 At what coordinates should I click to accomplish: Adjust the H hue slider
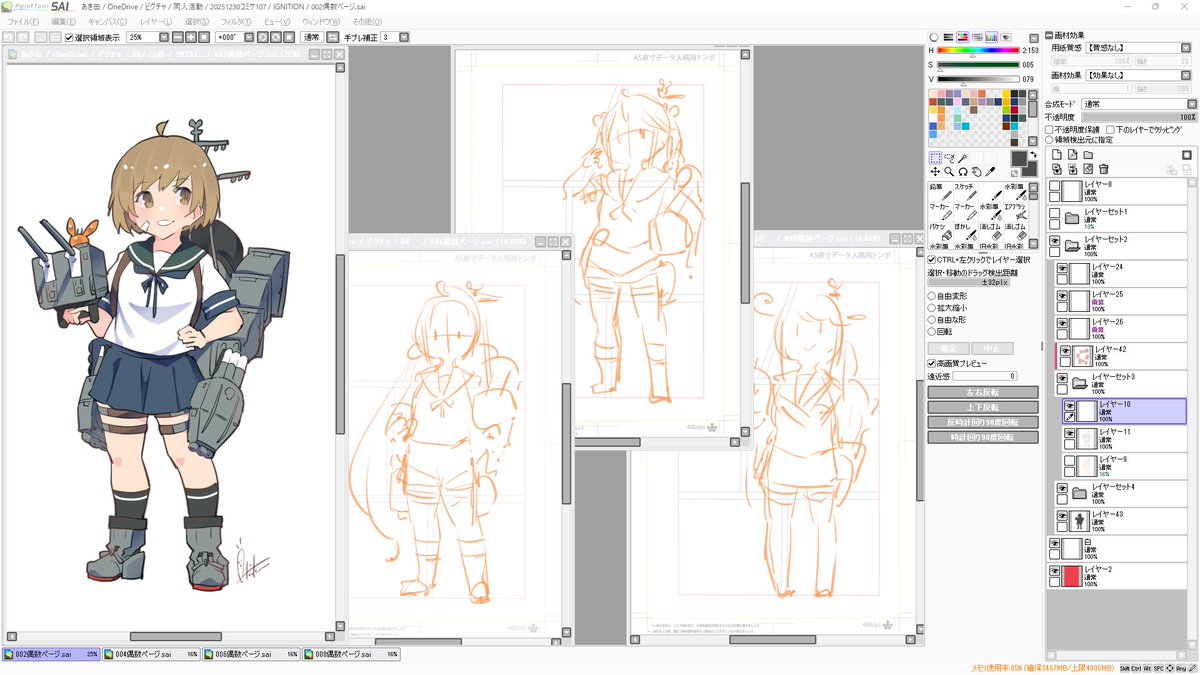pyautogui.click(x=978, y=51)
